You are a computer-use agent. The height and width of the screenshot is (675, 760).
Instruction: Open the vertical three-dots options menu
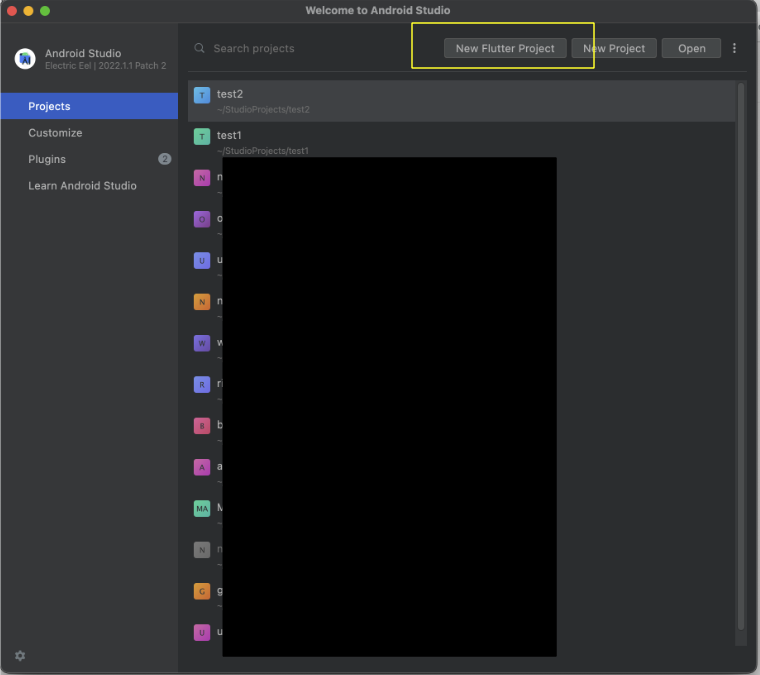tap(734, 48)
